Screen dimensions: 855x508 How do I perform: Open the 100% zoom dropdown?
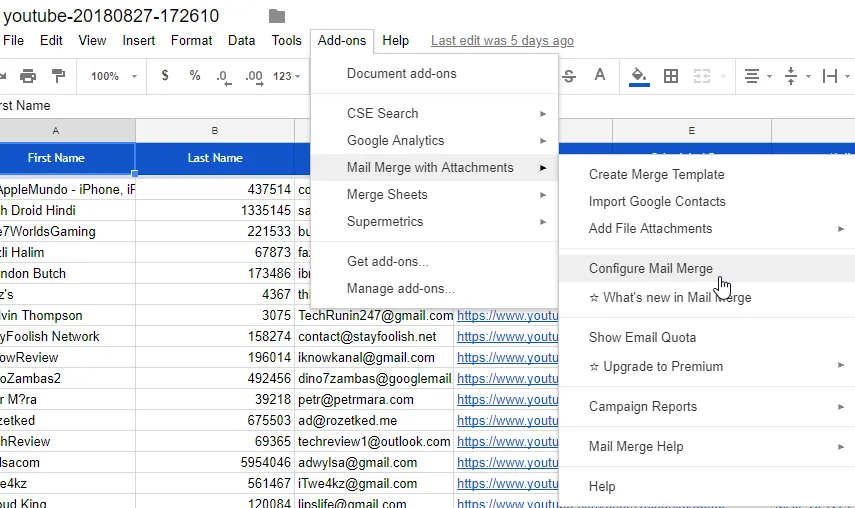point(113,76)
